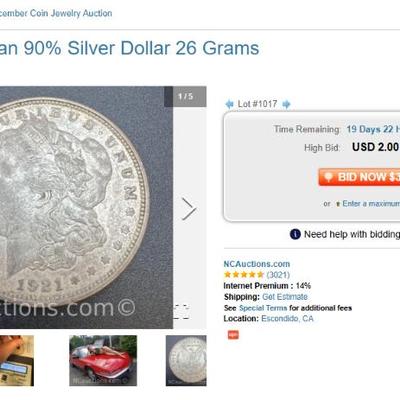Viewport: 400px width, 400px height.
Task: Click the Need help with bidding text
Action: [352, 234]
